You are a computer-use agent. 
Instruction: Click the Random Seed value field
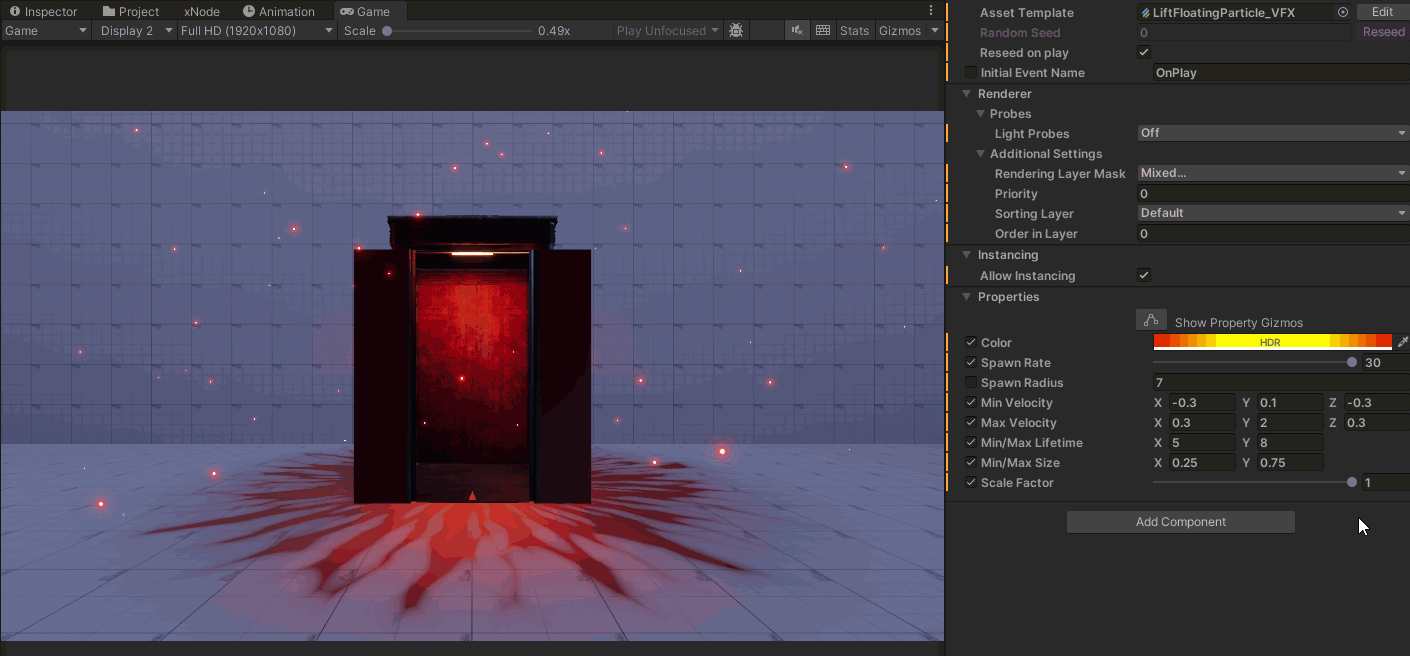tap(1245, 32)
